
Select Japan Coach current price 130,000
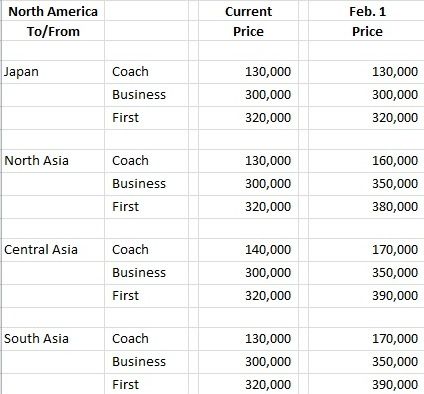248,72
